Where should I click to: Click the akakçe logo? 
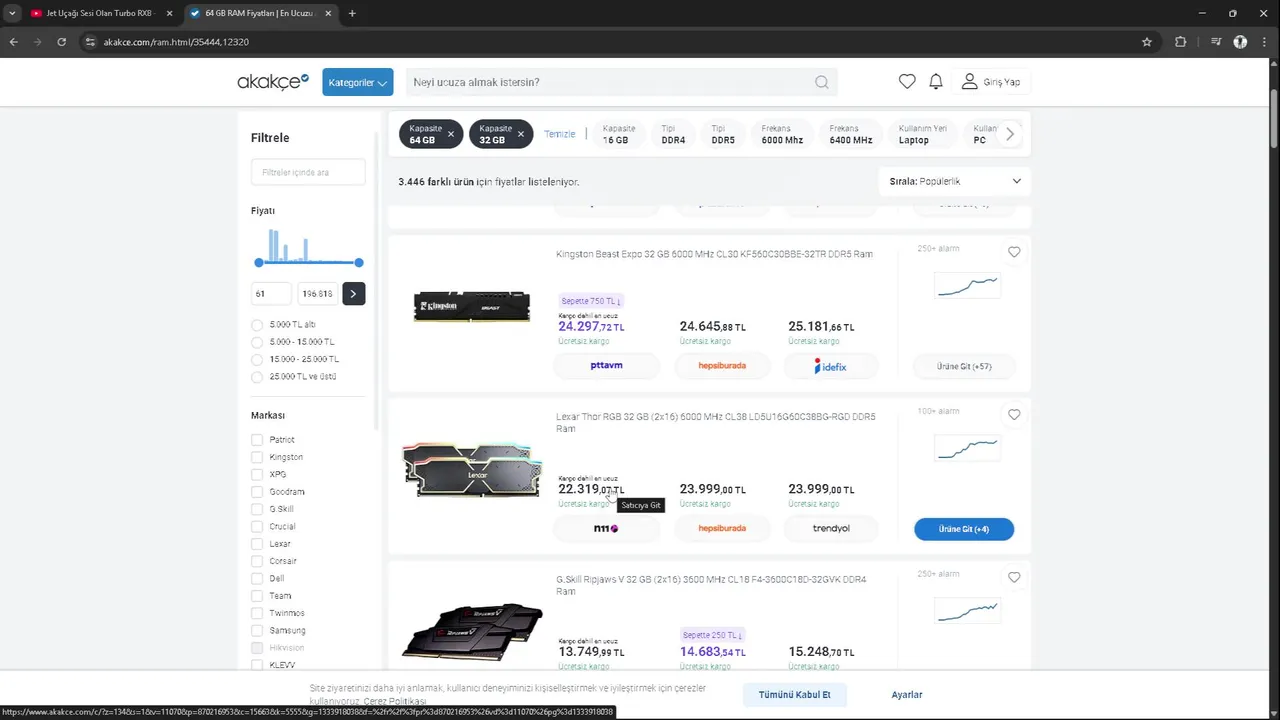tap(273, 82)
